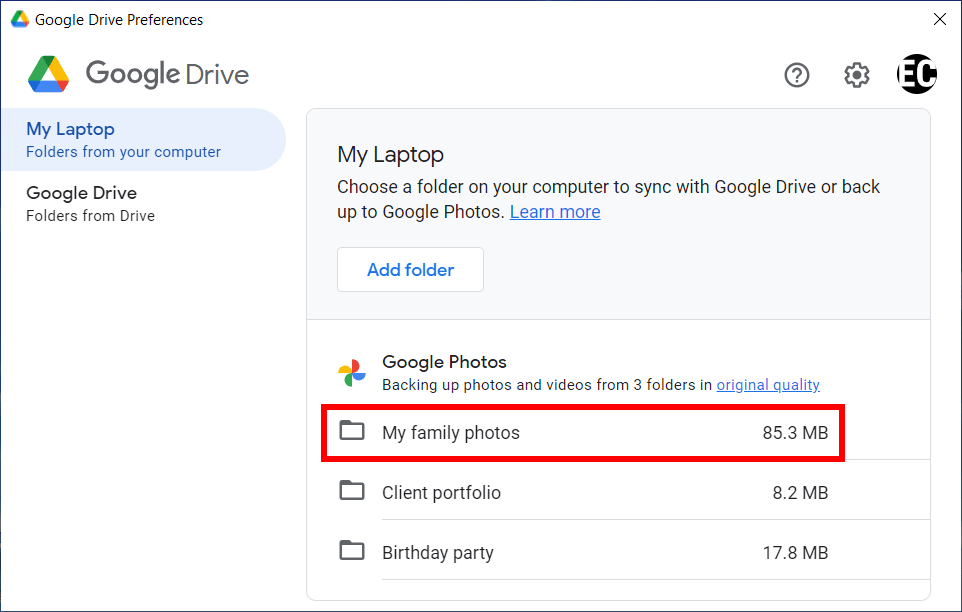Click the 17.8 MB size value

[x=795, y=553]
